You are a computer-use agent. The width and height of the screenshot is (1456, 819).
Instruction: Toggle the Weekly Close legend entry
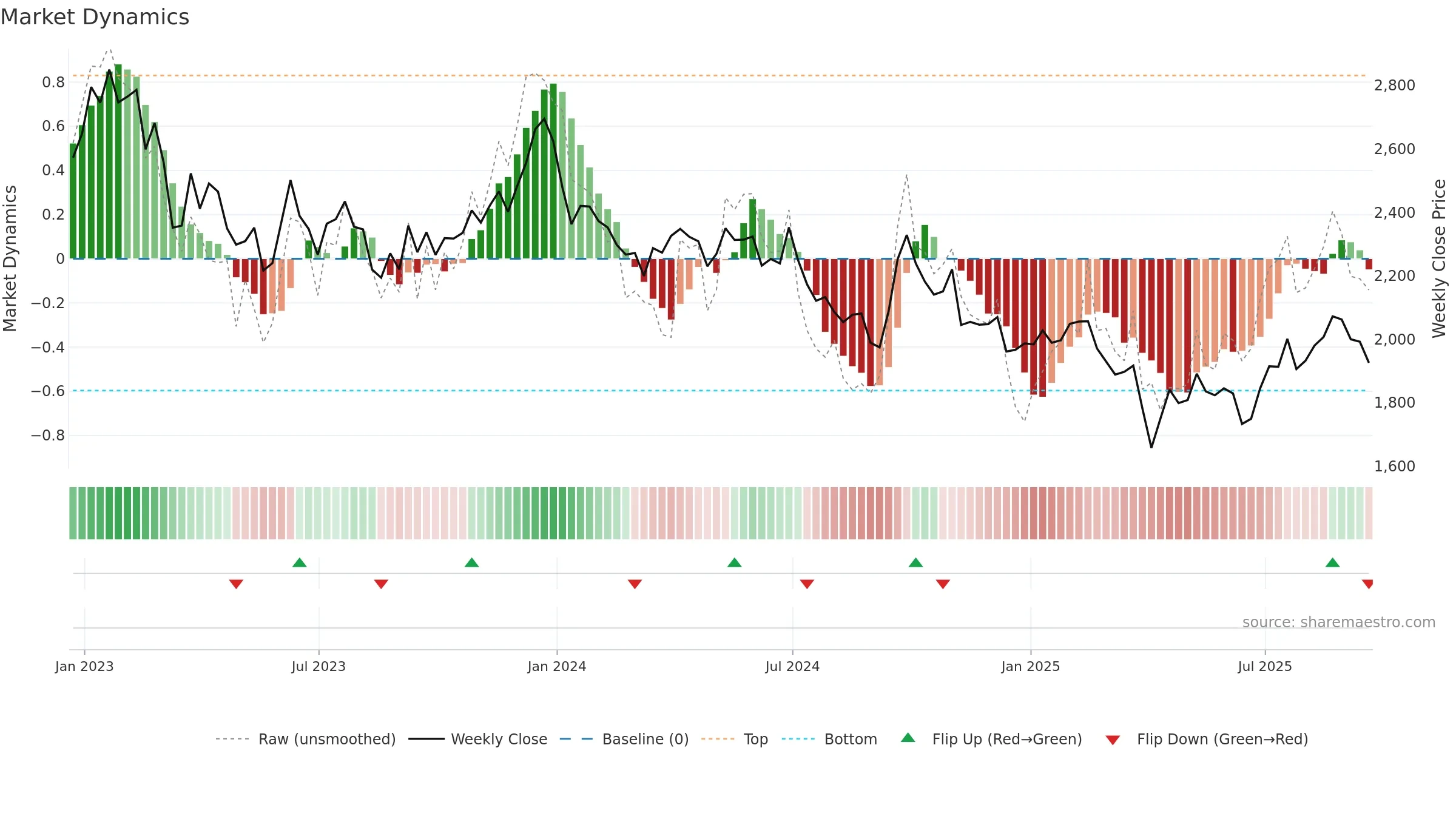478,740
